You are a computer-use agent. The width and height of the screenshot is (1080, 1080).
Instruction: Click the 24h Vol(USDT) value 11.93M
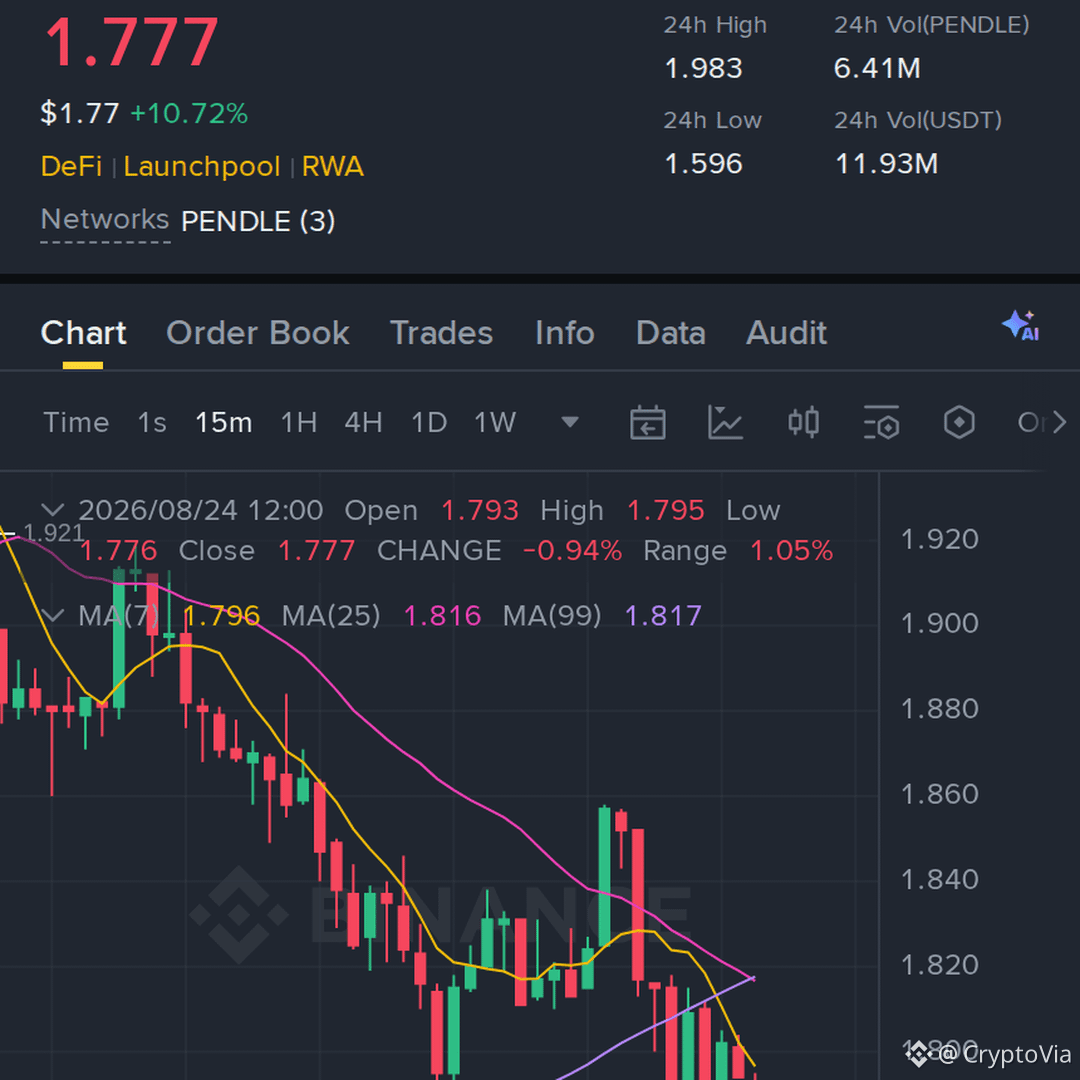tap(886, 164)
